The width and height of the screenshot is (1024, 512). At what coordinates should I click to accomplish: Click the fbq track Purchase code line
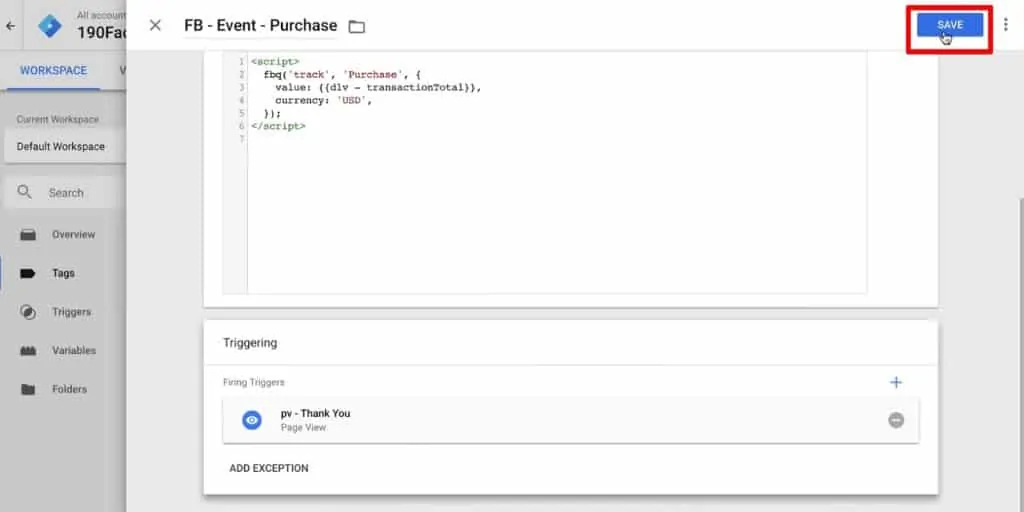click(x=343, y=74)
